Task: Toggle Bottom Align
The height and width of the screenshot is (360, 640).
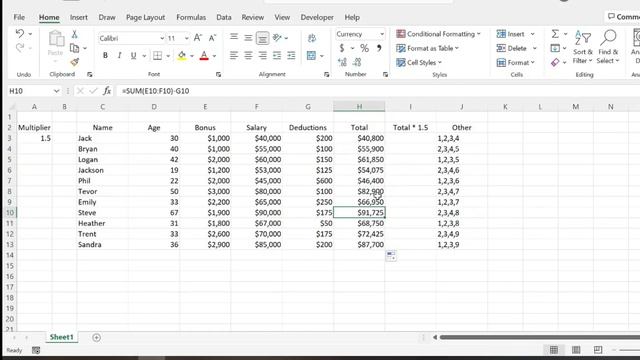Action: click(262, 38)
